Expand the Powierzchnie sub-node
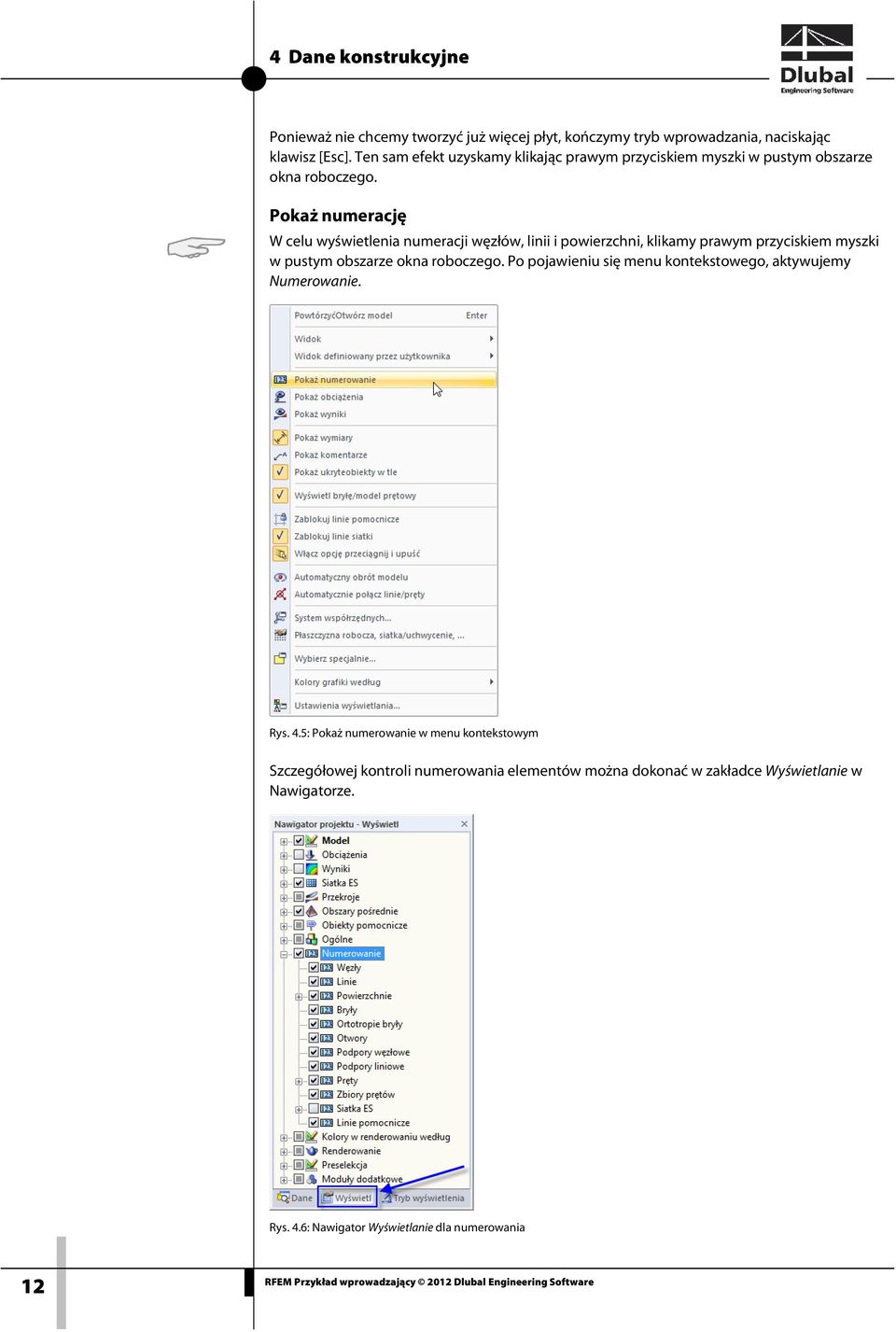 299,996
